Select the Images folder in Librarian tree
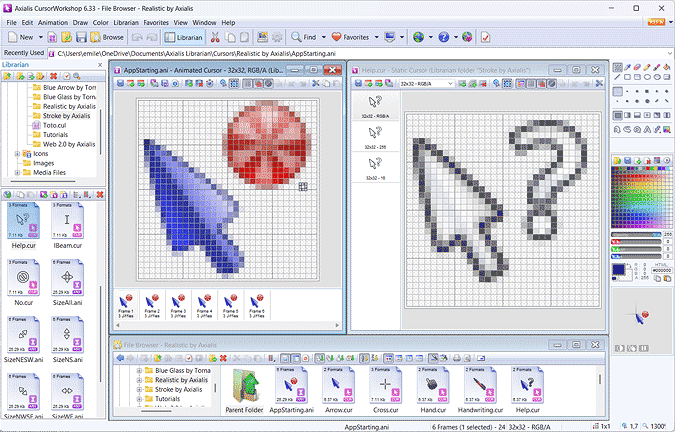 [43, 163]
